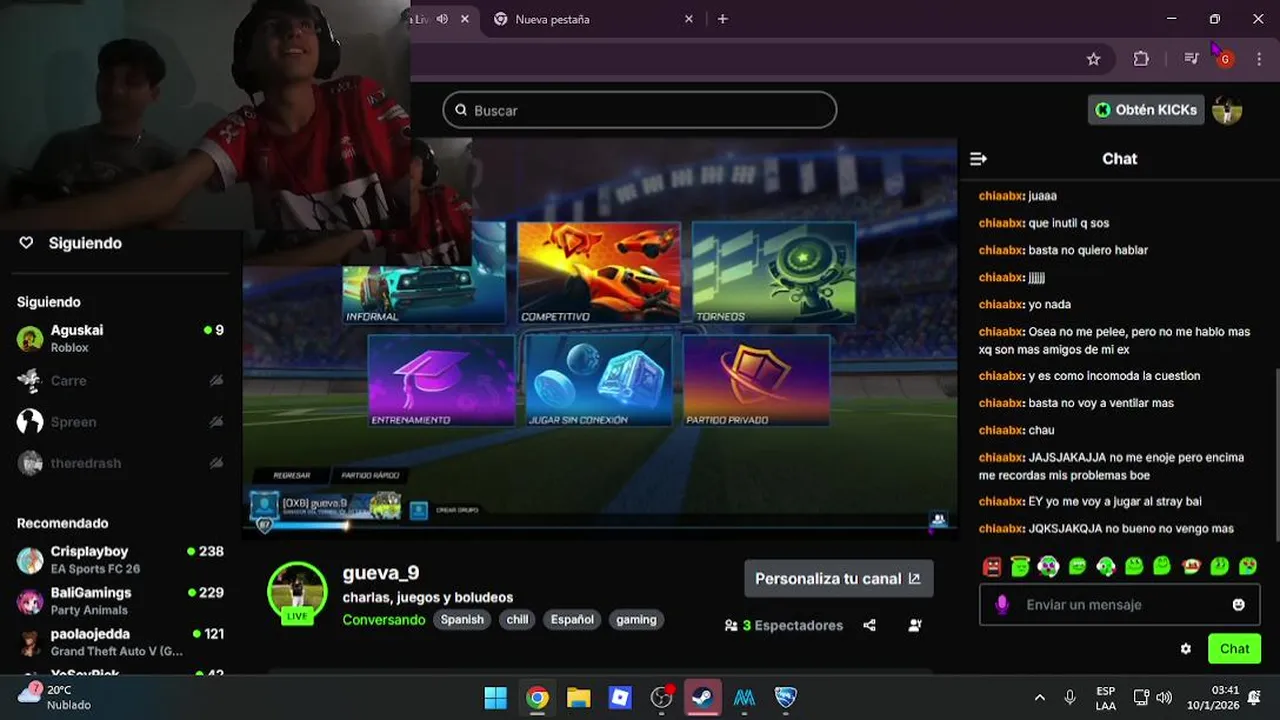Close the muted live stream tab
This screenshot has width=1280, height=720.
point(464,19)
